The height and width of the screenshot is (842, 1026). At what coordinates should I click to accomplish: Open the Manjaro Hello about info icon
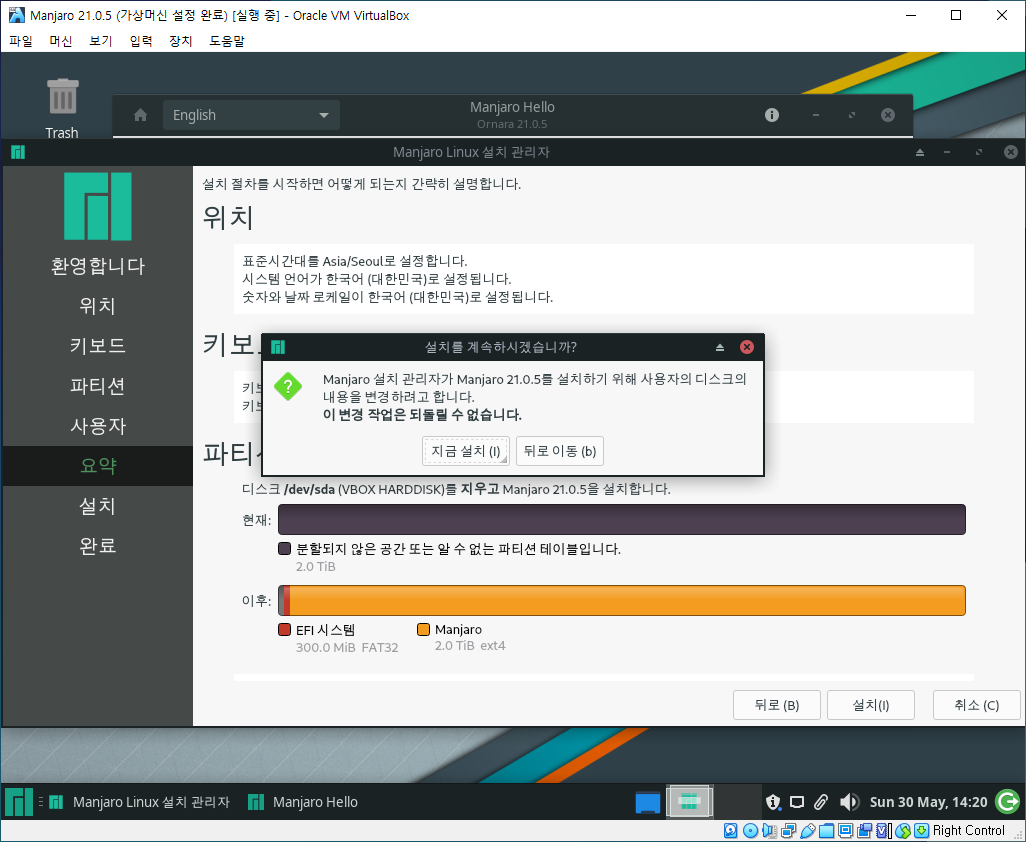pos(772,115)
